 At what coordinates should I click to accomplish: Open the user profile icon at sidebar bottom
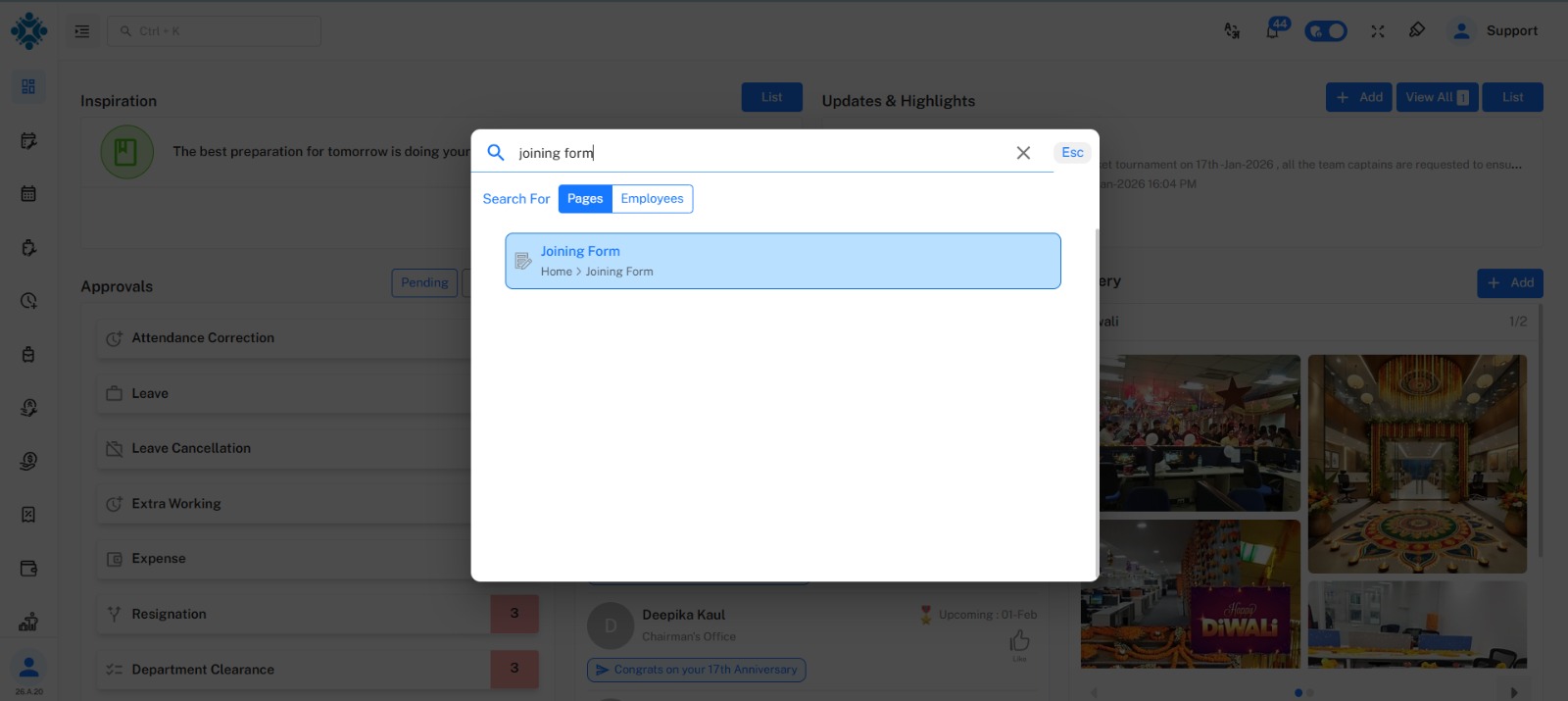click(28, 667)
